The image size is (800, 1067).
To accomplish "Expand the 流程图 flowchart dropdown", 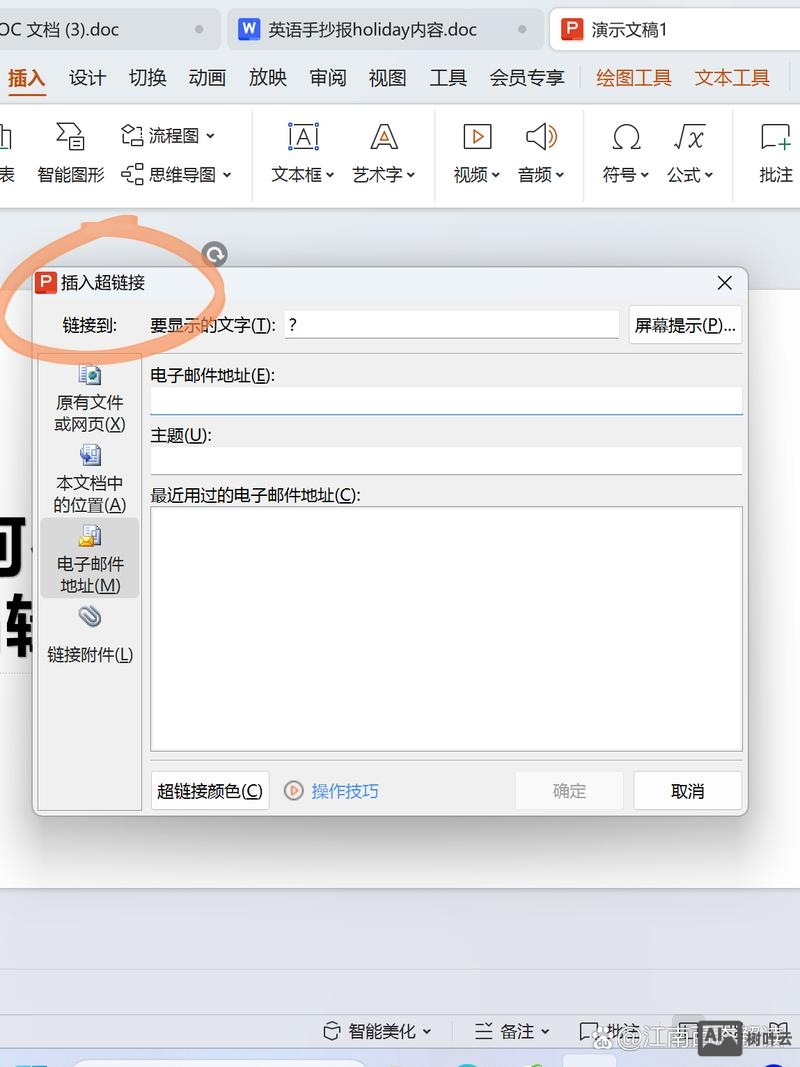I will (x=168, y=135).
